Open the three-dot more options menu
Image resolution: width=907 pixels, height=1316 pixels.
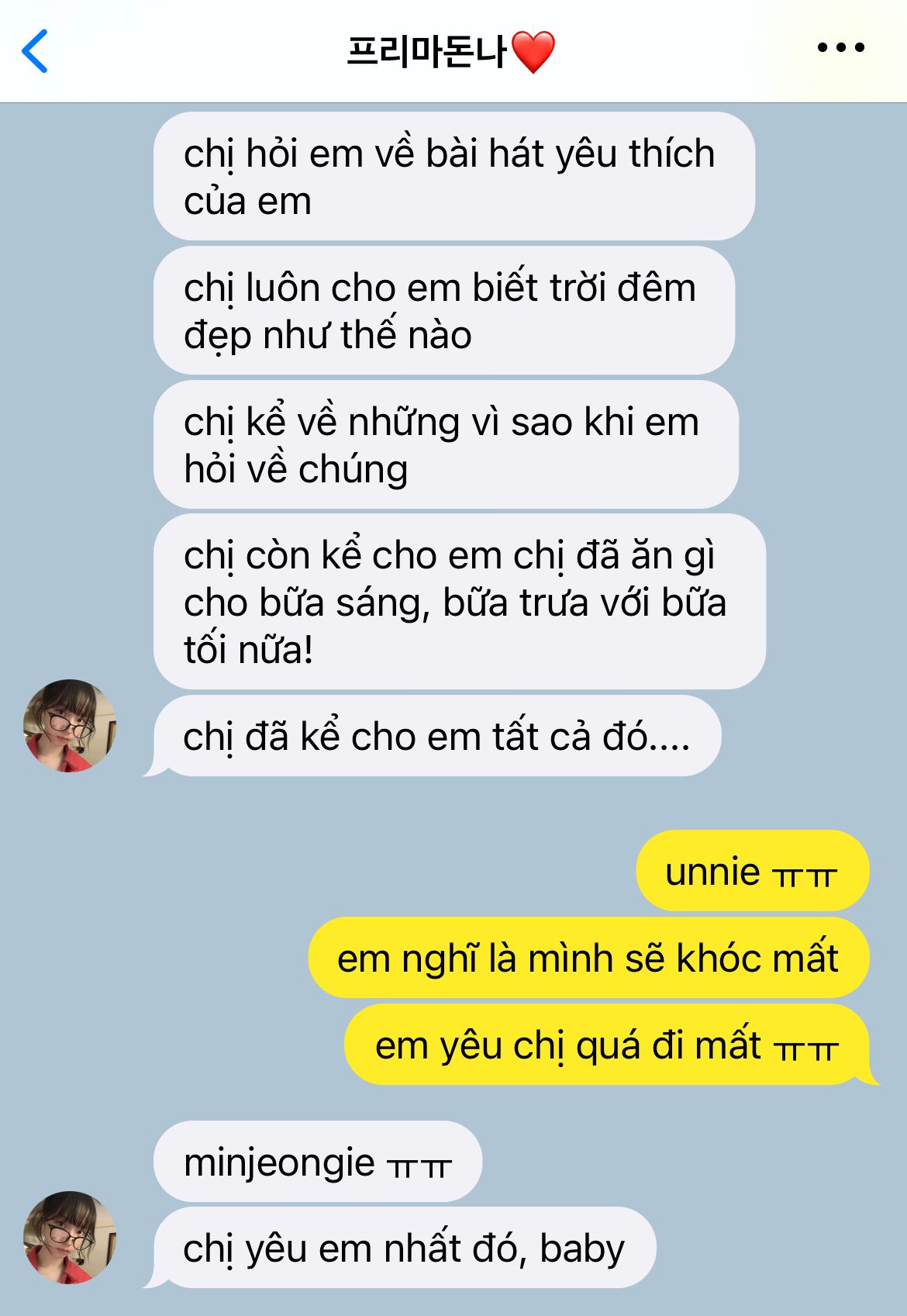point(841,47)
